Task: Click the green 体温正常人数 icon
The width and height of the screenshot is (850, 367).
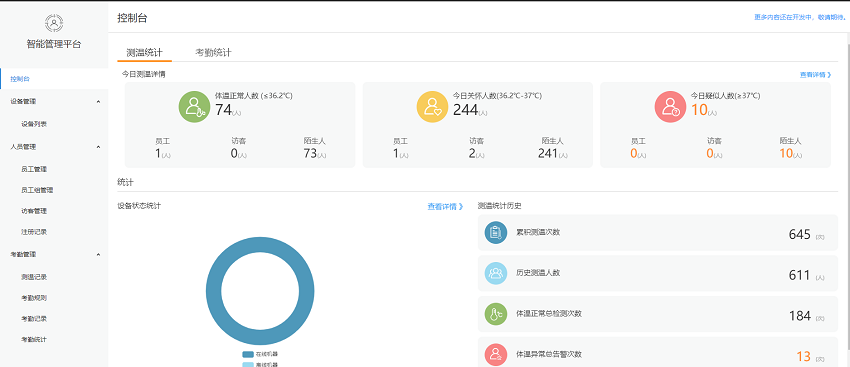Action: point(194,107)
